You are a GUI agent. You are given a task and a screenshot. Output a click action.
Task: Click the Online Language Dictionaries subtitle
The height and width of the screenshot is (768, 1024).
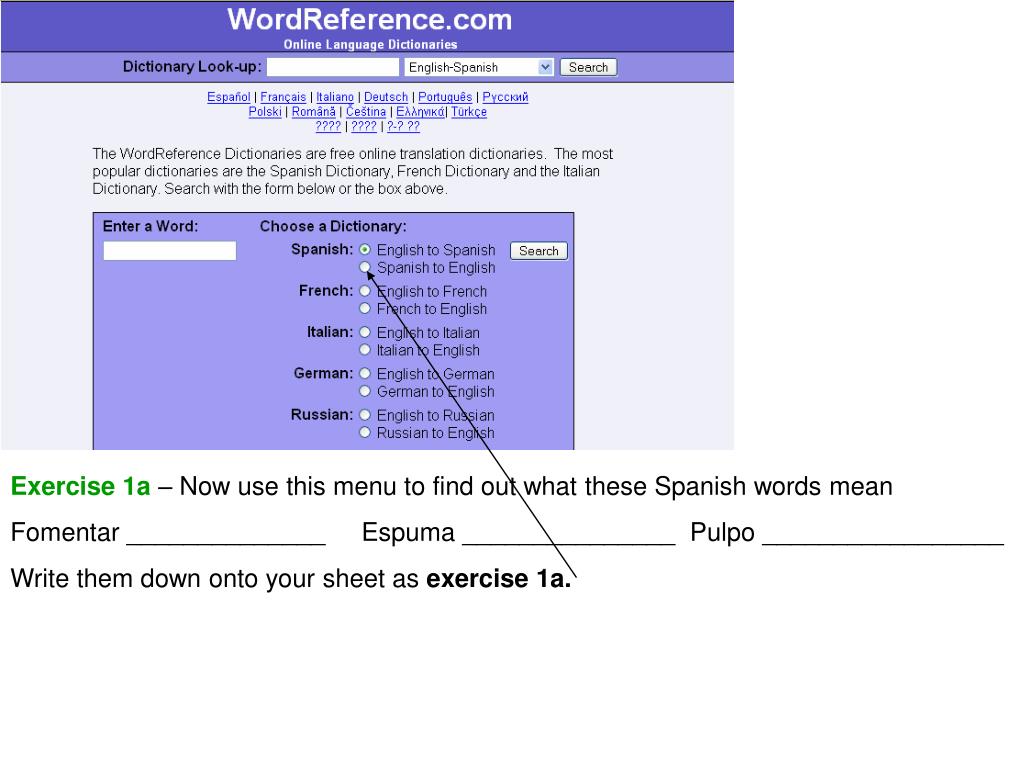pos(370,44)
